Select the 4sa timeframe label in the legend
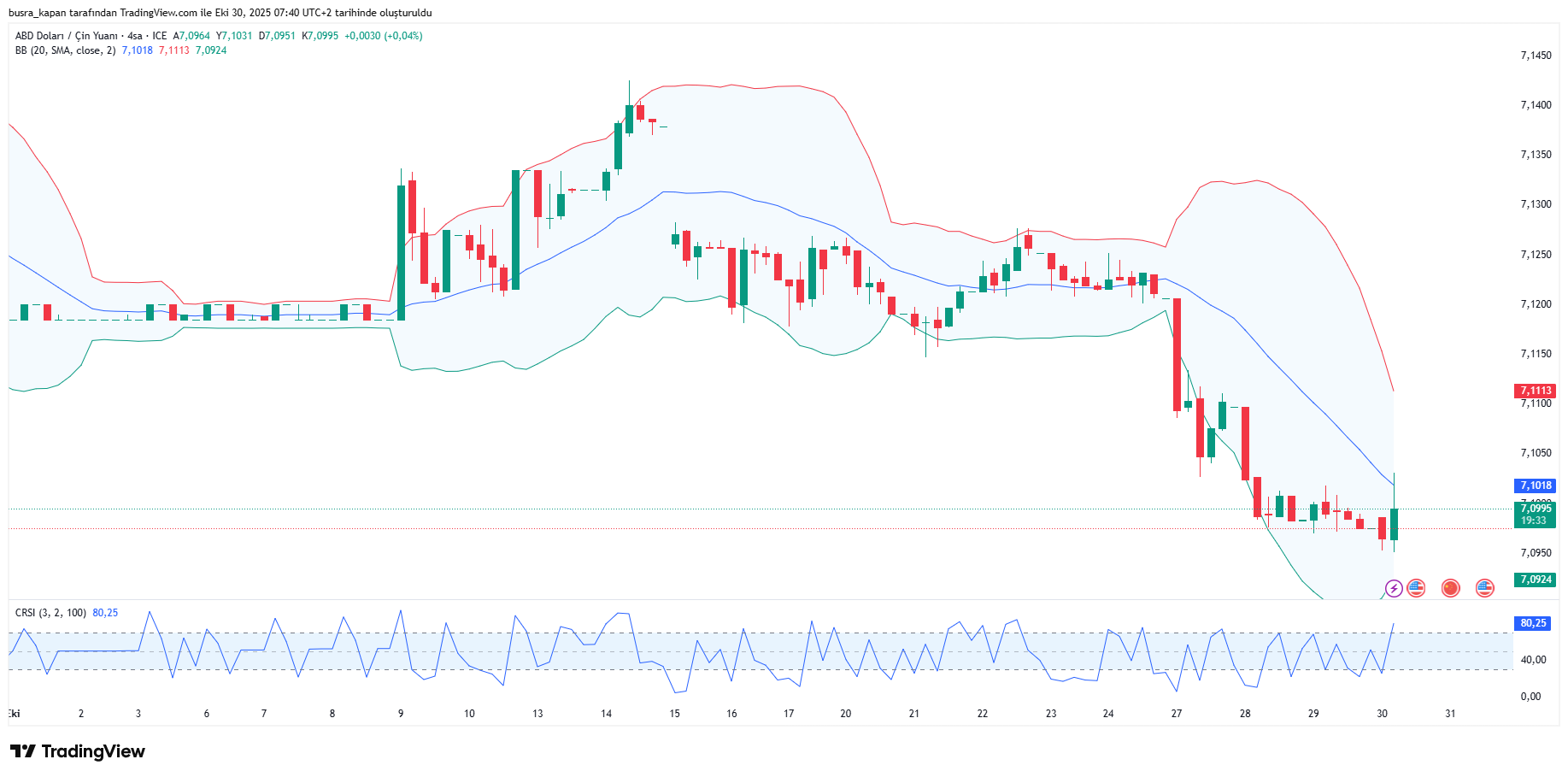Viewport: 1568px width, 777px height. pos(134,37)
